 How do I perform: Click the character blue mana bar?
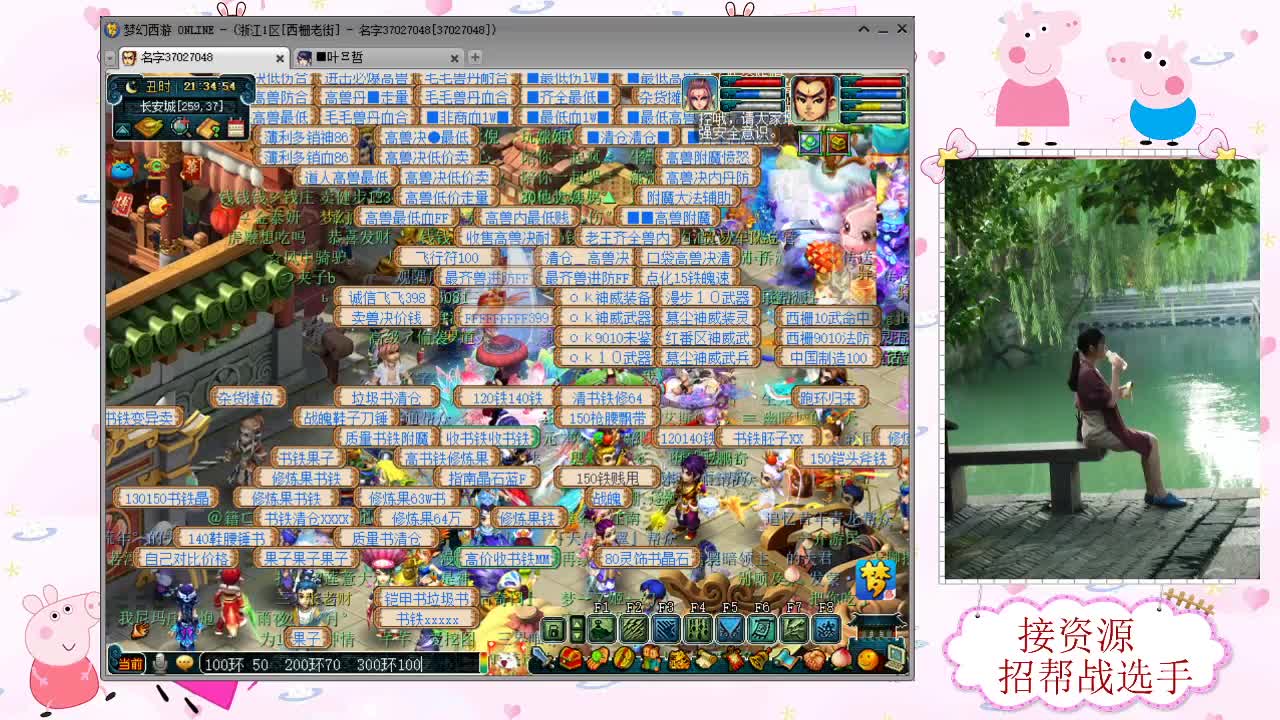(x=875, y=94)
